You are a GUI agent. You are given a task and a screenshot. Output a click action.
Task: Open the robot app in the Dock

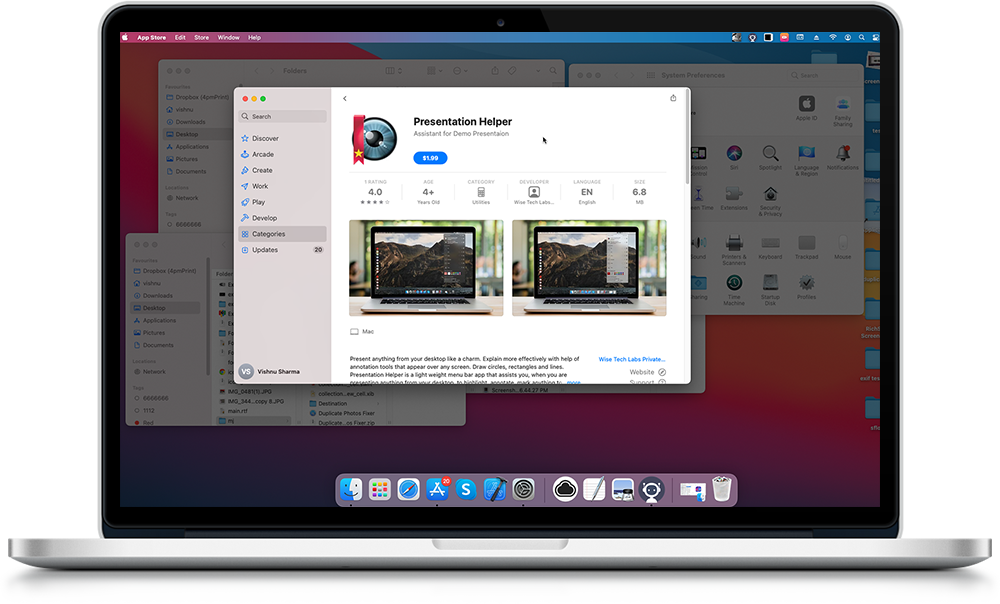[x=651, y=490]
